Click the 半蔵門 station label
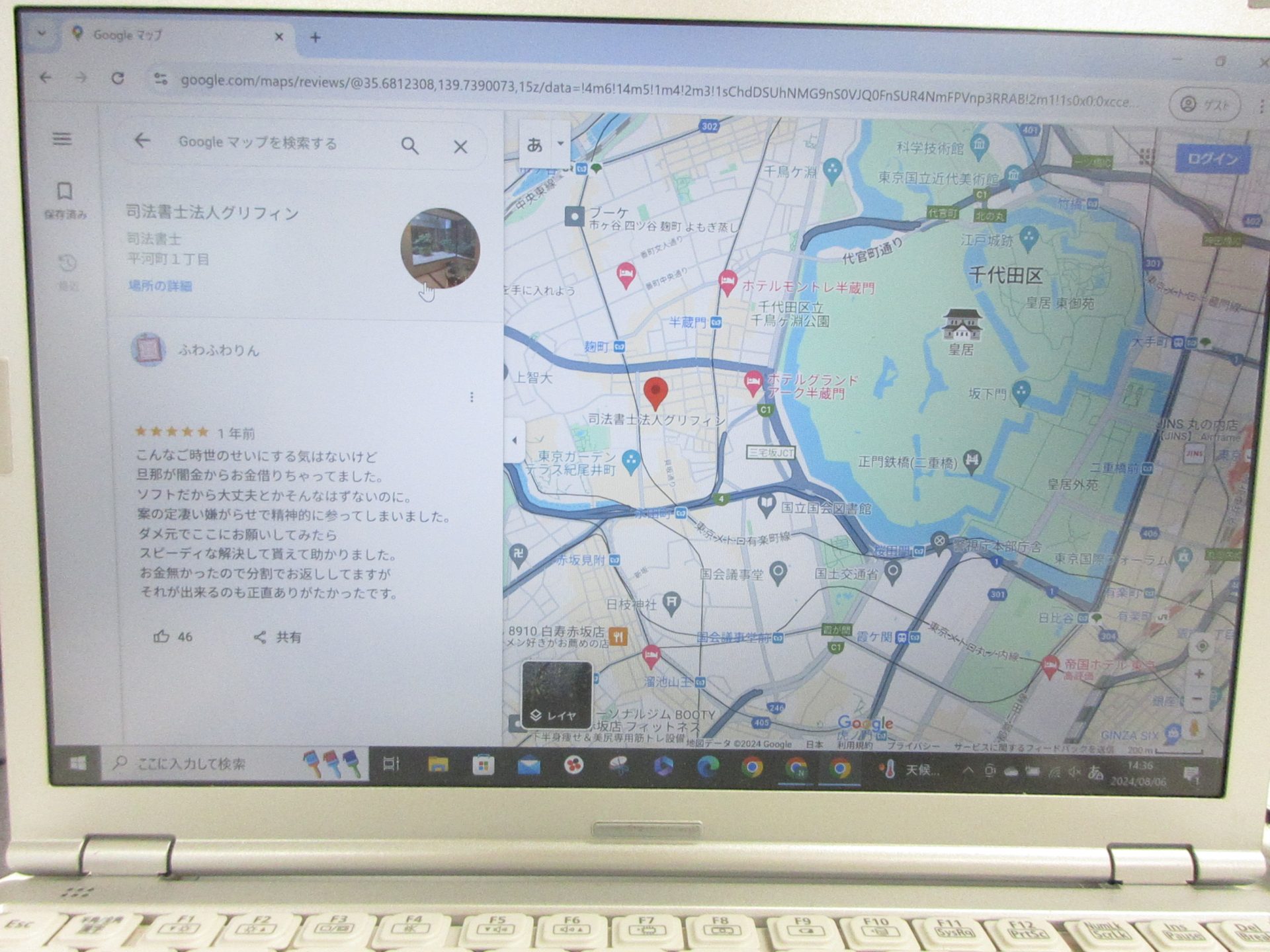The height and width of the screenshot is (952, 1270). (x=688, y=323)
